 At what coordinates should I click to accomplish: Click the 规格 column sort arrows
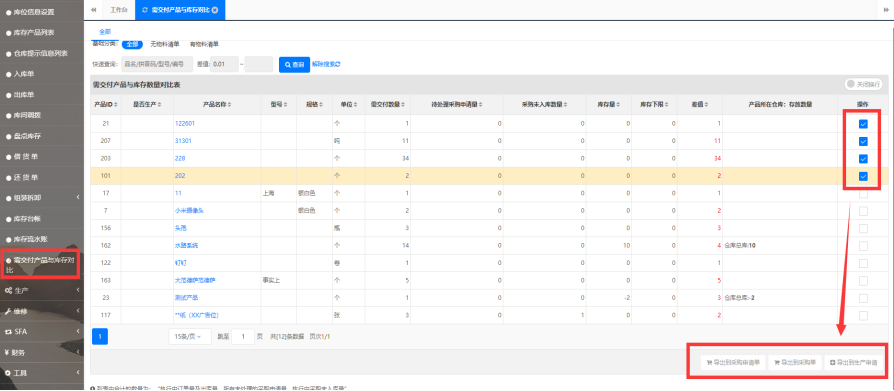tap(321, 105)
